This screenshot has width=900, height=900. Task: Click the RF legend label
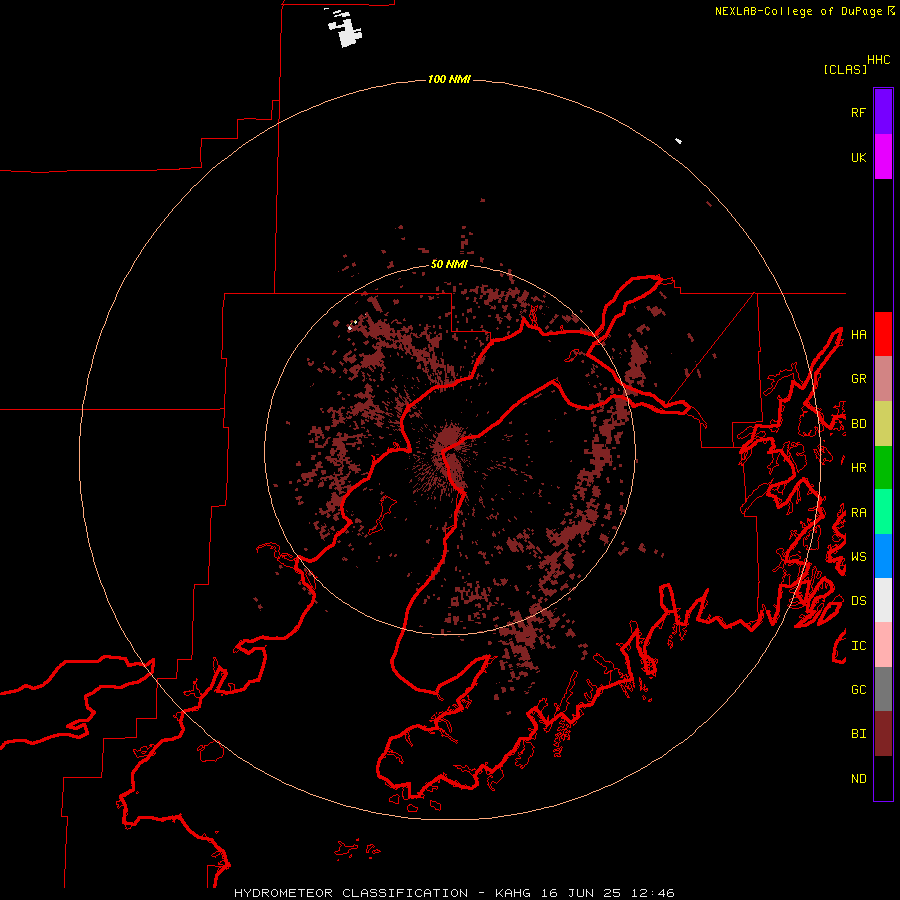858,112
